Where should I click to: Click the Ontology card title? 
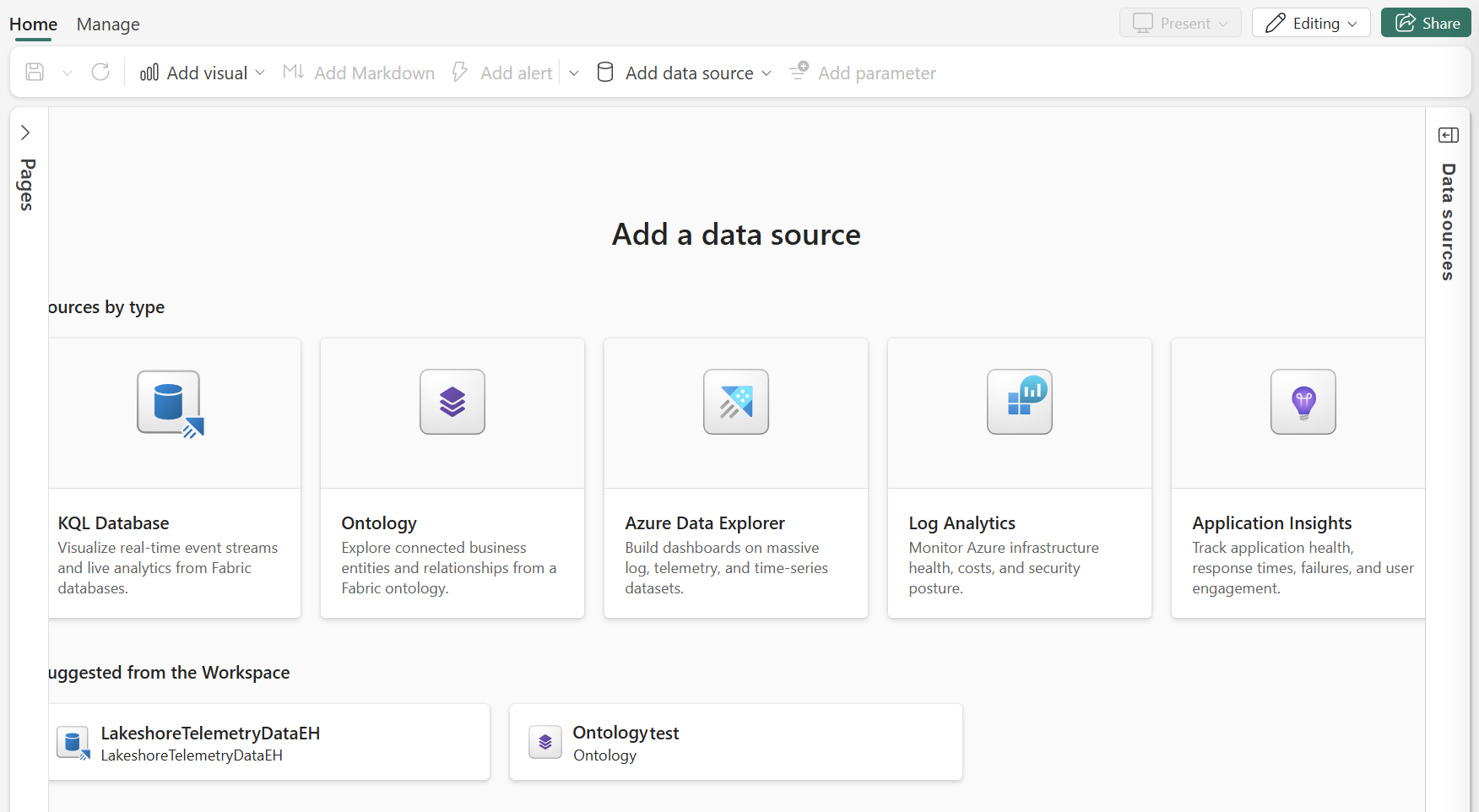tap(379, 523)
